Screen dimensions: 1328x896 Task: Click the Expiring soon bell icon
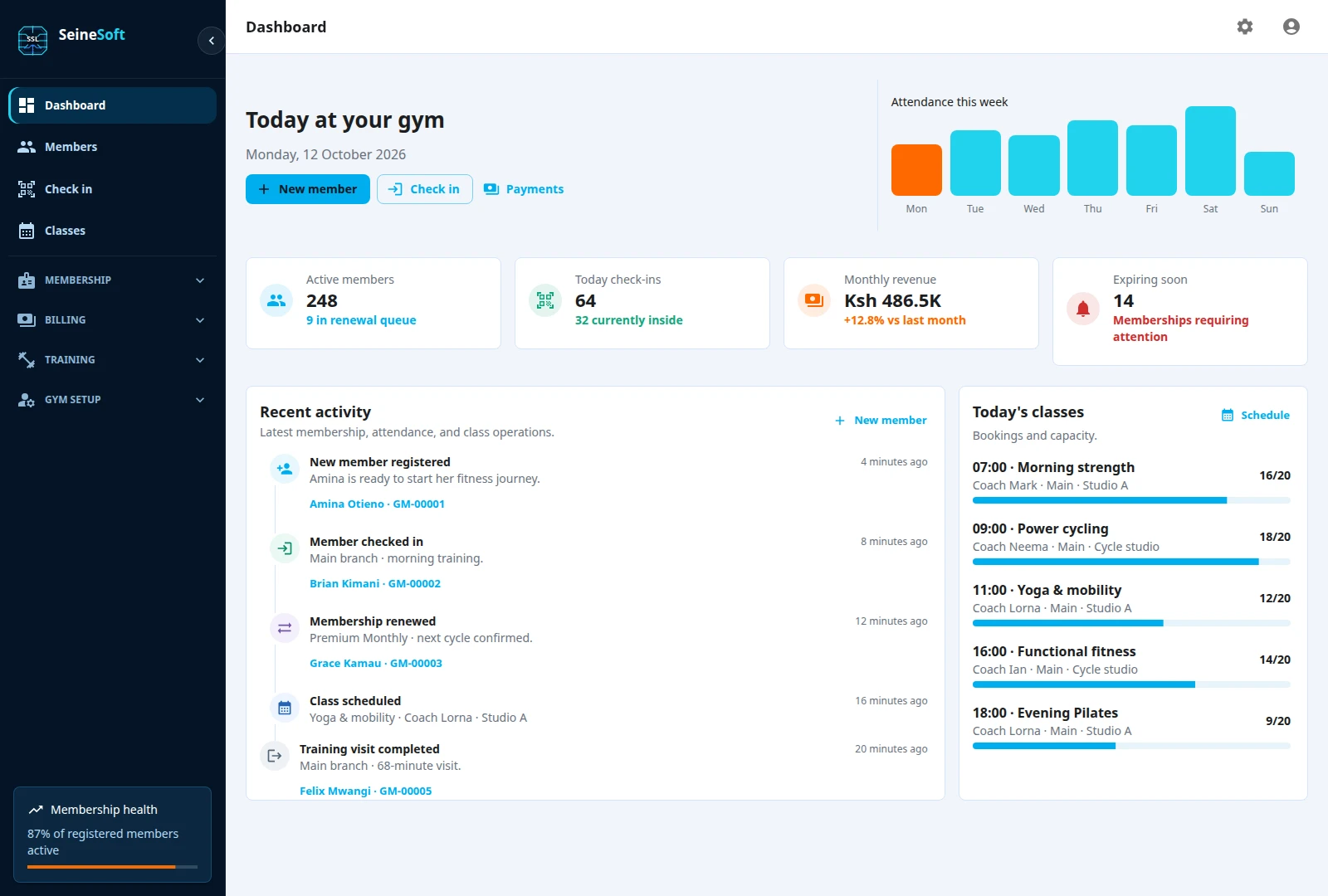tap(1083, 309)
